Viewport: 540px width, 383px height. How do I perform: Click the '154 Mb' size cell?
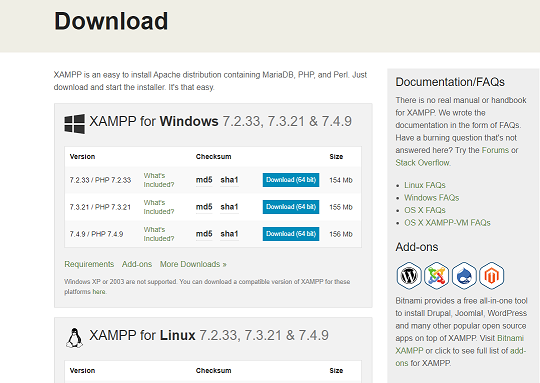point(341,180)
